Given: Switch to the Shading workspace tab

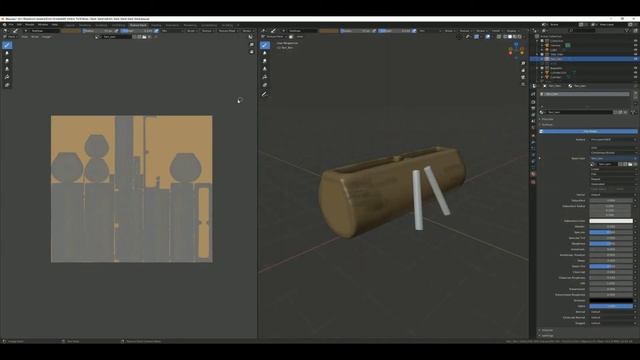Looking at the screenshot, I should [x=156, y=25].
